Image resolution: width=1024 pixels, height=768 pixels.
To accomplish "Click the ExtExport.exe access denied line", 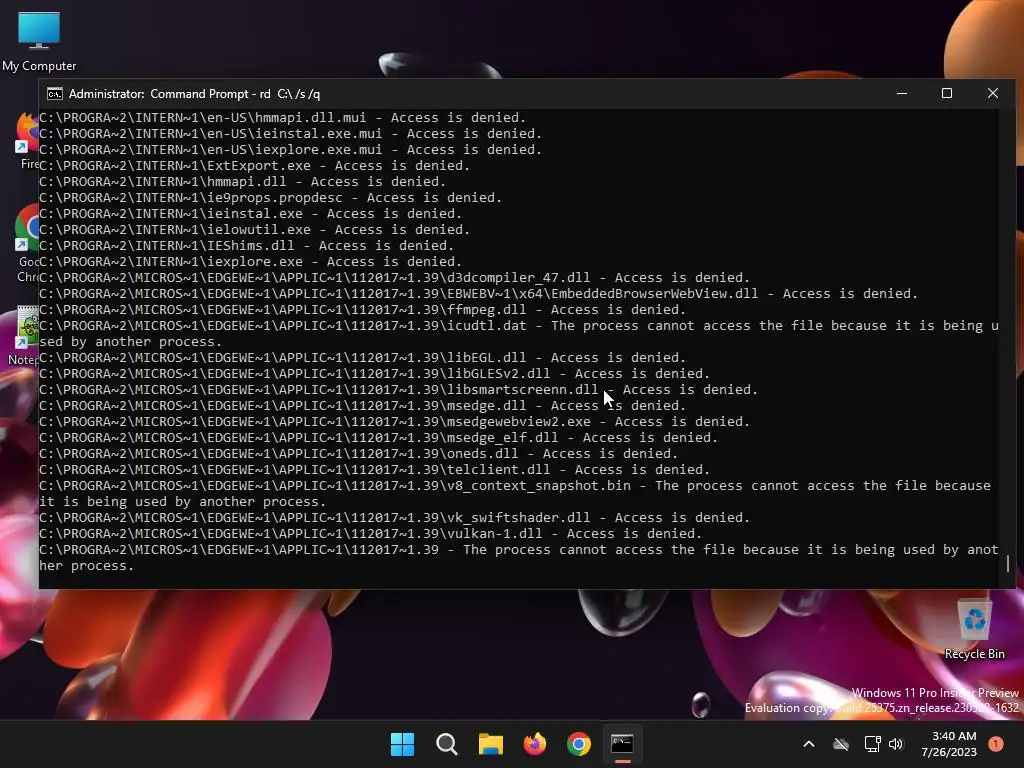I will 255,165.
